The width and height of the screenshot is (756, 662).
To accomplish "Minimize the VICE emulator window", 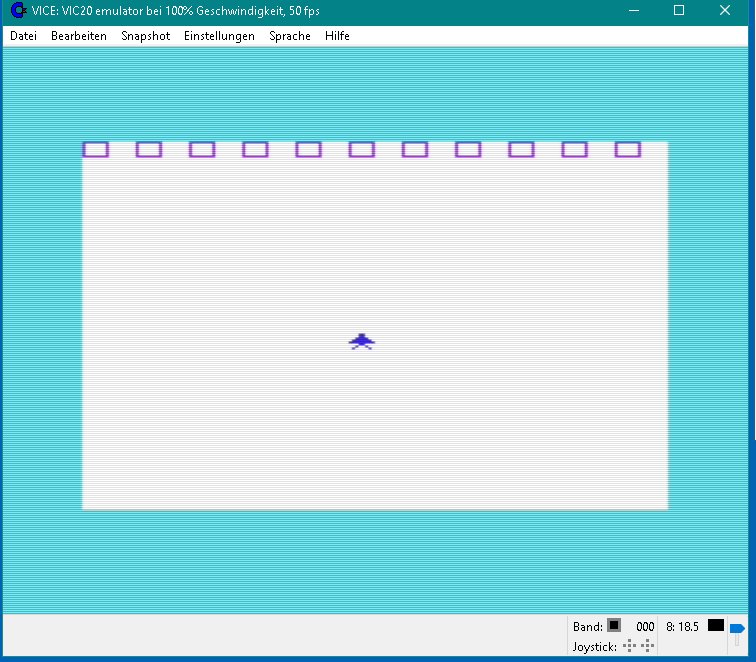I will [634, 10].
